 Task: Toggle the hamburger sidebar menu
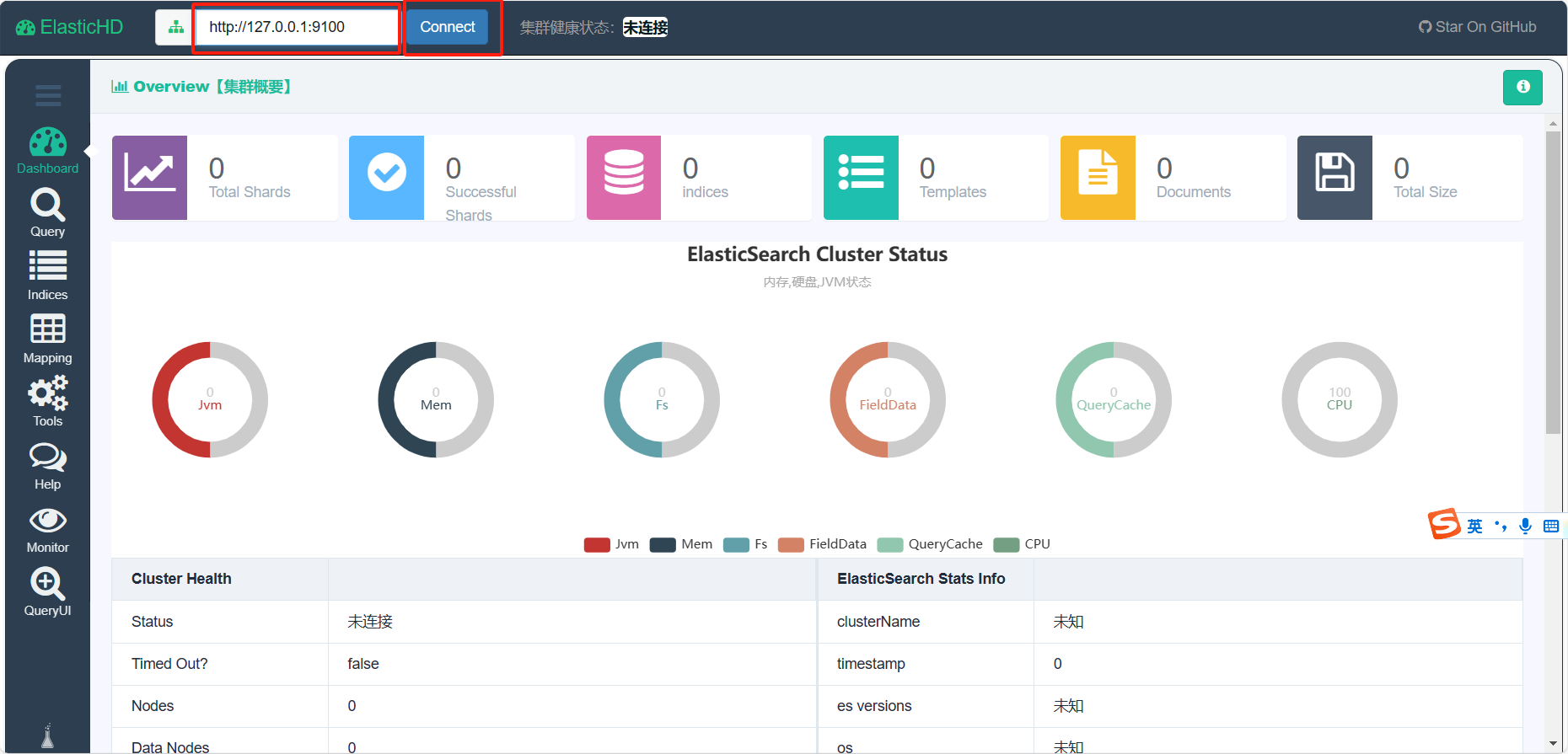[x=48, y=95]
